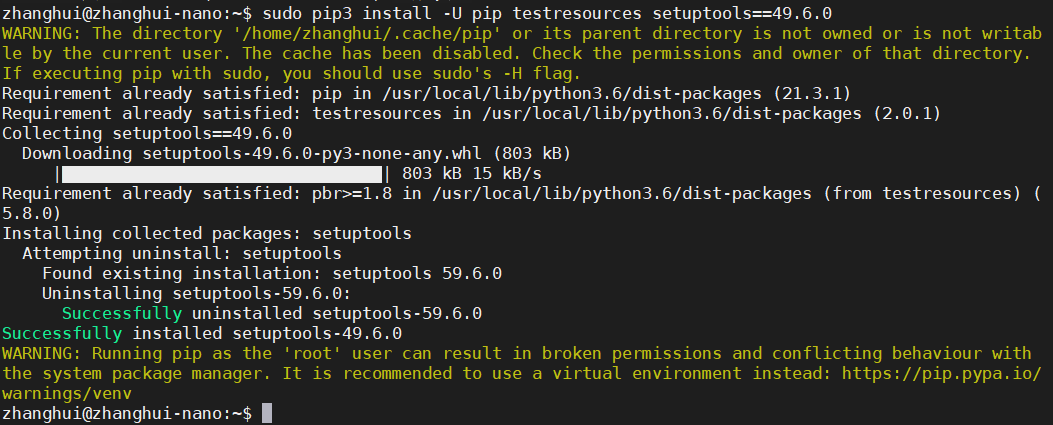Click the "Collecting setuptools==49.6.0" line

147,133
